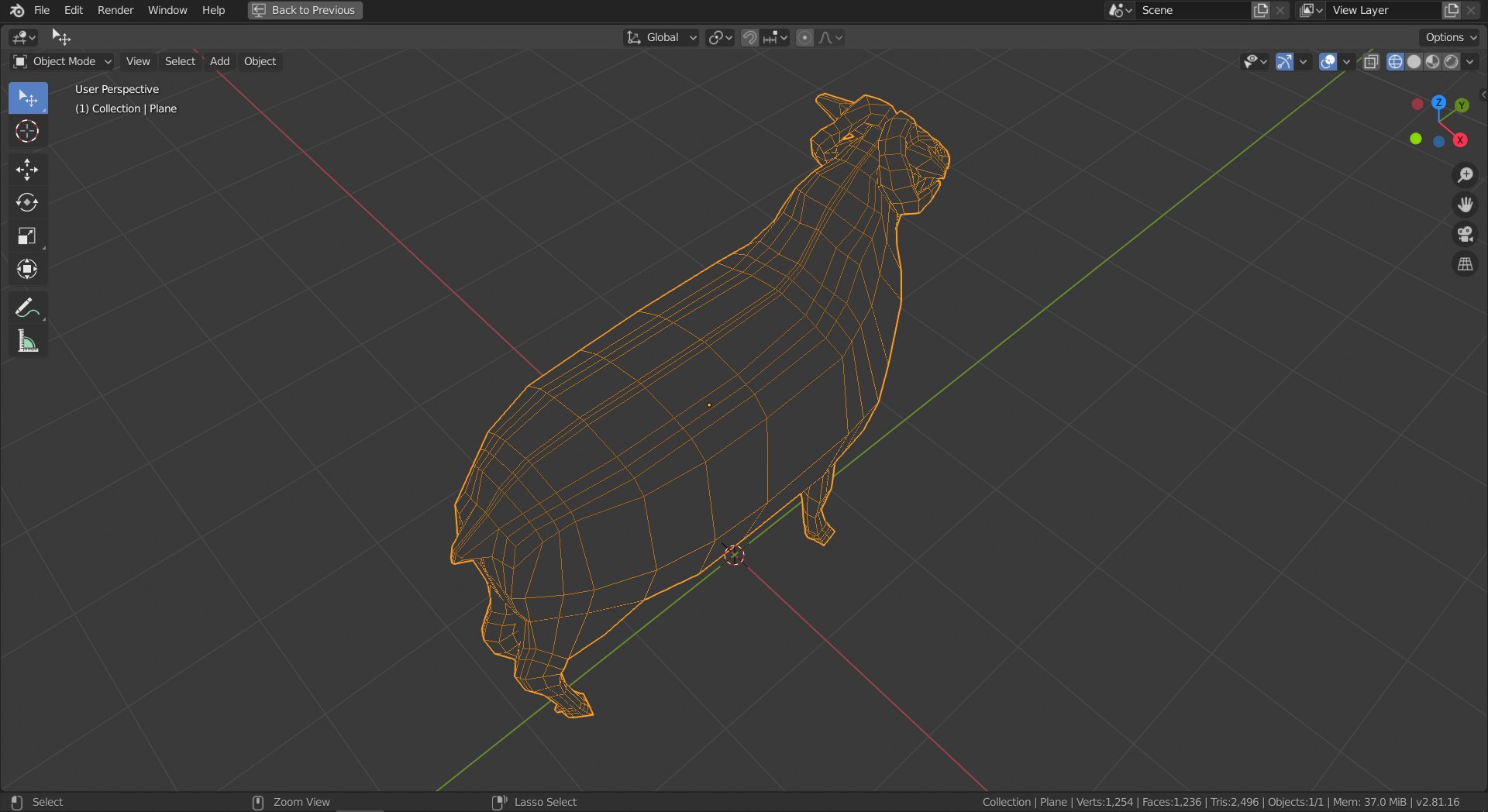Expand the shading options dropdown arrow
This screenshot has width=1488, height=812.
click(x=1470, y=61)
